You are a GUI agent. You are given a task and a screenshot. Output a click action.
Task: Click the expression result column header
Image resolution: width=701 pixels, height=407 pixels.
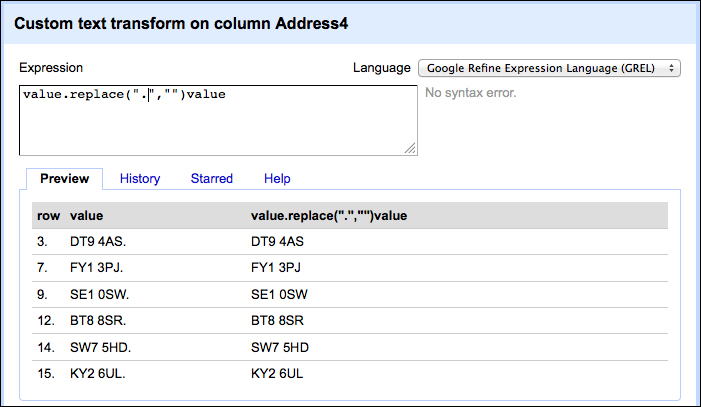pos(329,216)
